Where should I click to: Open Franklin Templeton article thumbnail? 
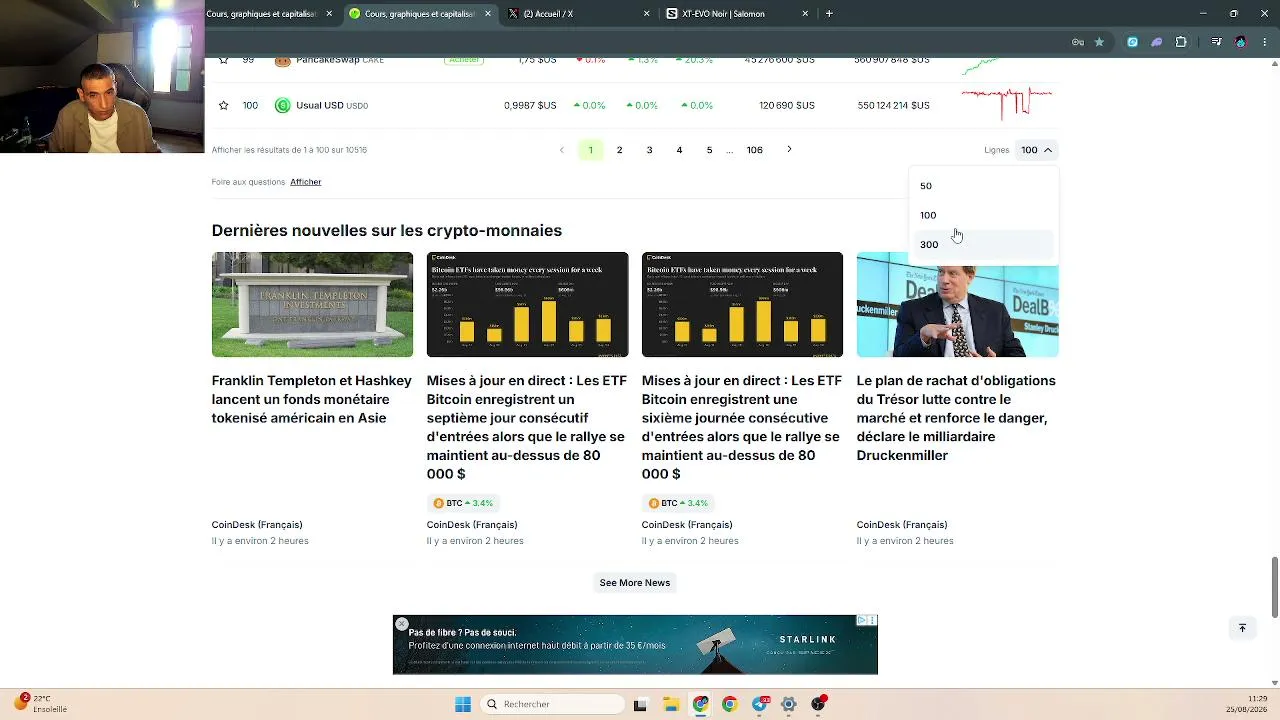tap(312, 304)
